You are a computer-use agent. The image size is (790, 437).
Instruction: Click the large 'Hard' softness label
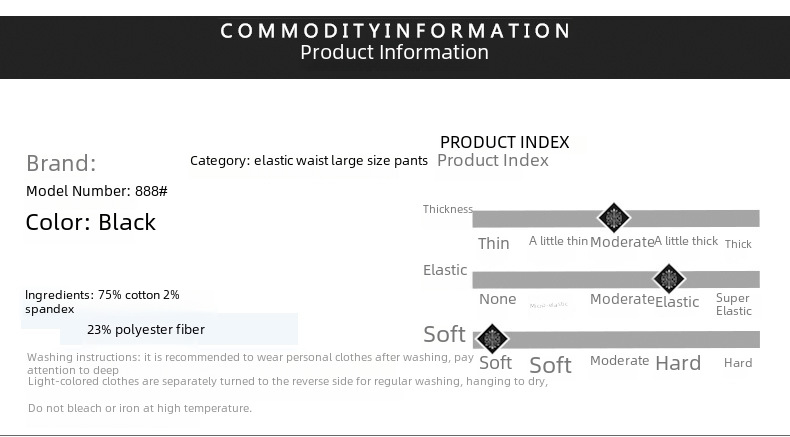[x=678, y=363]
